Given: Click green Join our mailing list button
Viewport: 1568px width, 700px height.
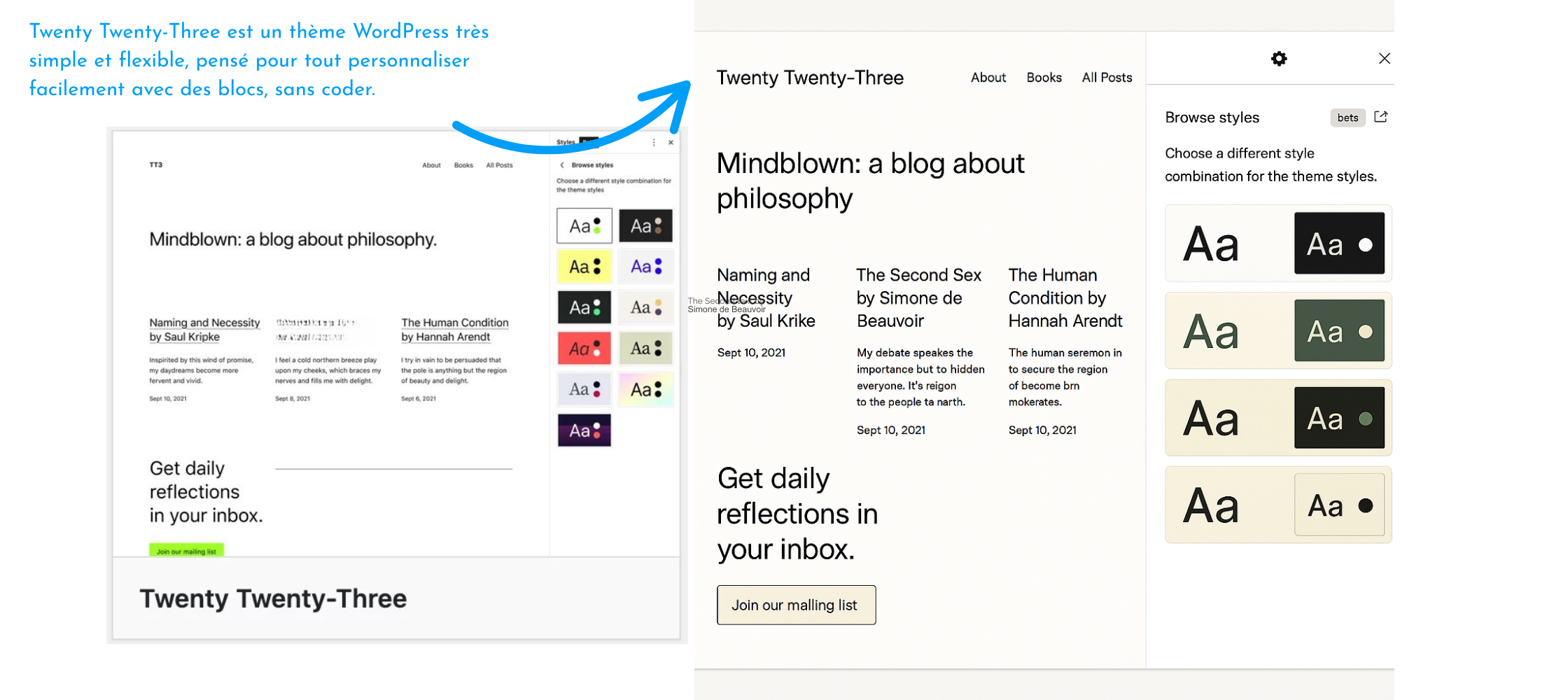Looking at the screenshot, I should (x=186, y=550).
